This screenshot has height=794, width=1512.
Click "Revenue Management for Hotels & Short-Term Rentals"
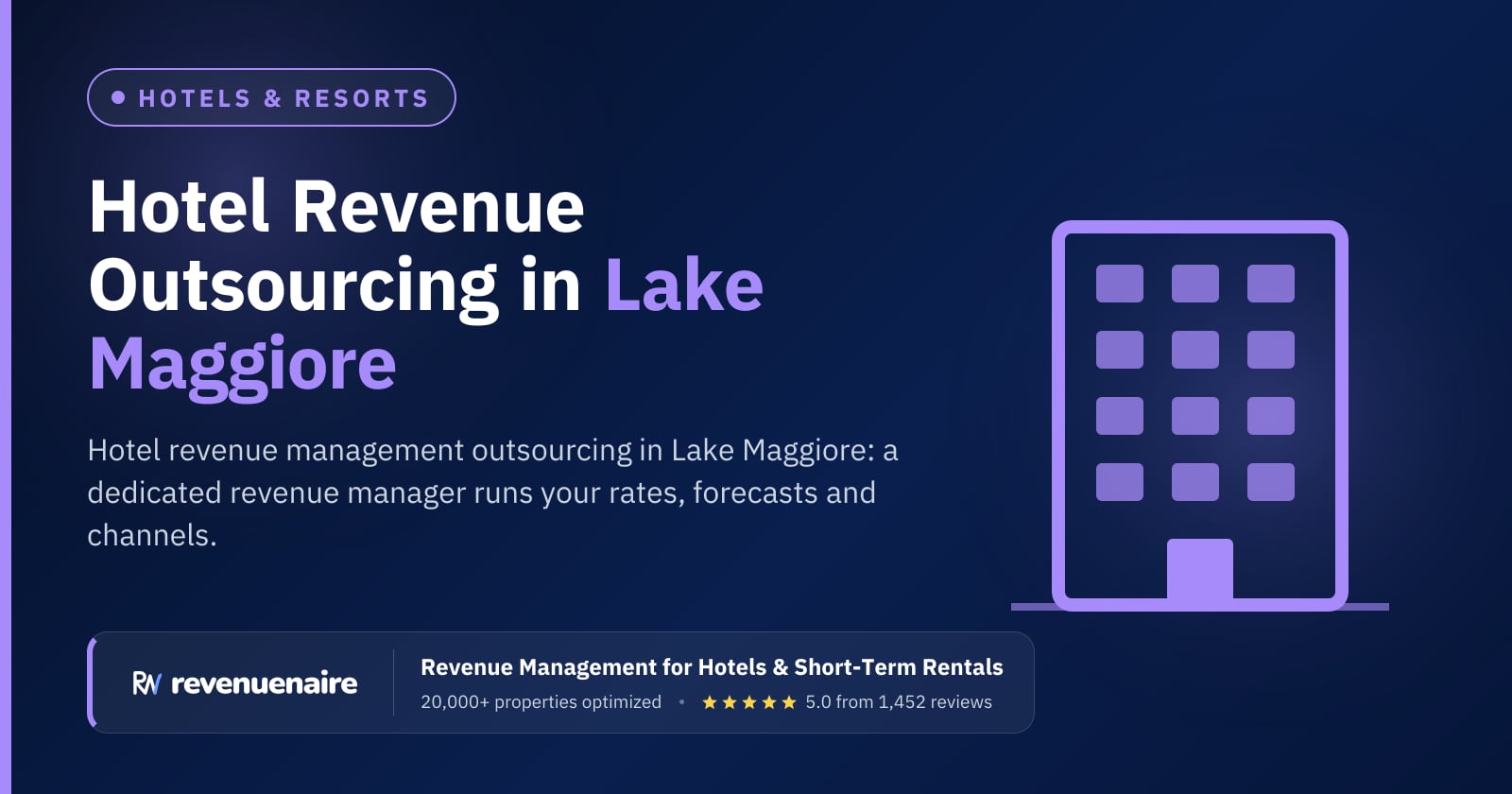712,667
